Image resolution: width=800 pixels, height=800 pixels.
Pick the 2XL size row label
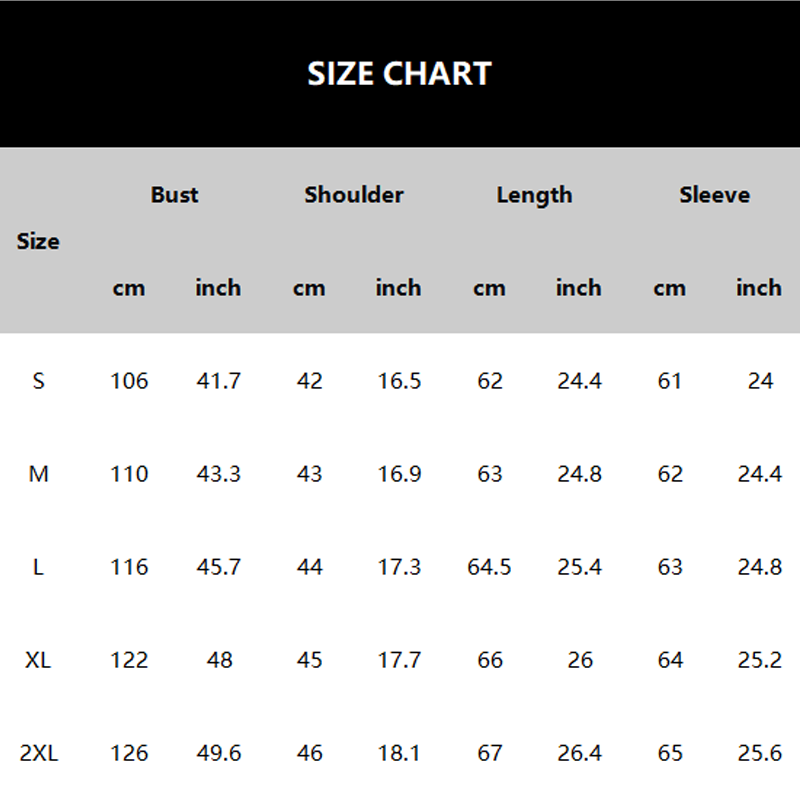click(x=39, y=753)
